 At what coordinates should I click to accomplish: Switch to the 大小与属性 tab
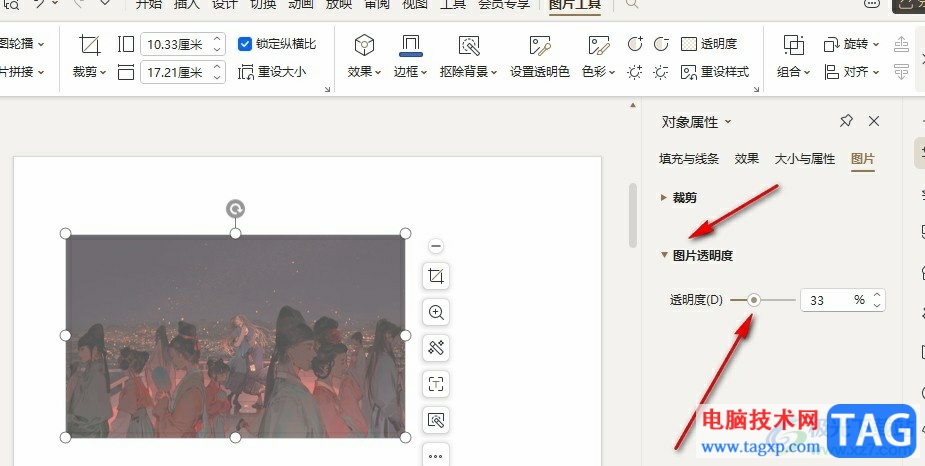805,159
